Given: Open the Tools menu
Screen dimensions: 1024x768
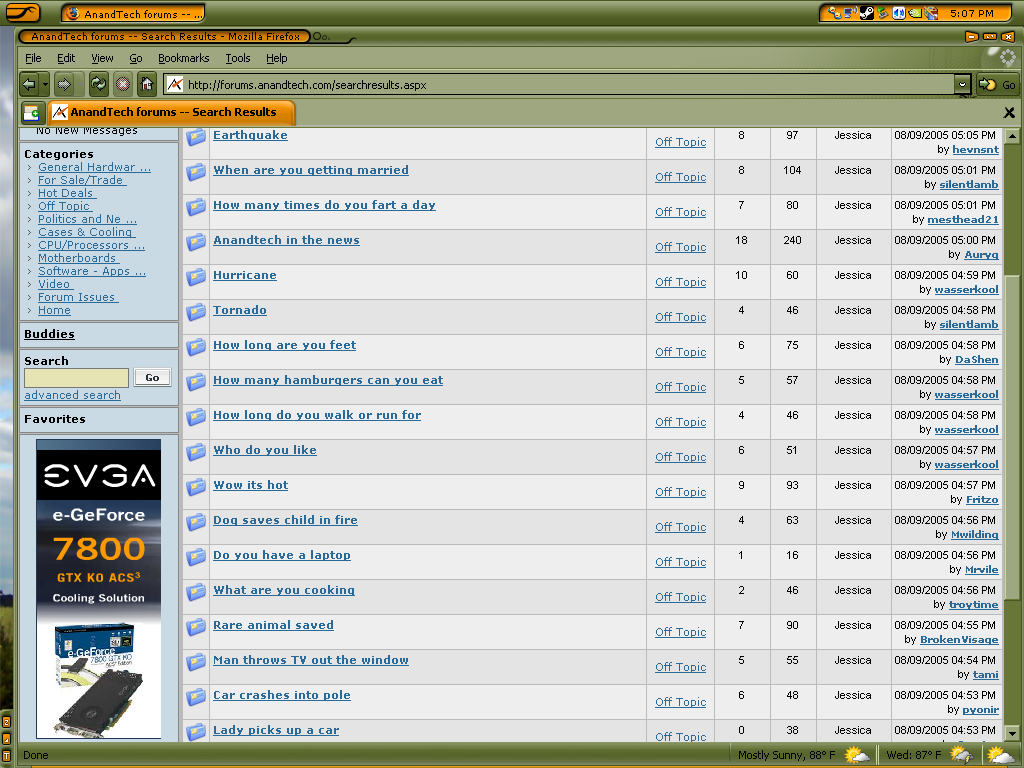Looking at the screenshot, I should (x=238, y=58).
